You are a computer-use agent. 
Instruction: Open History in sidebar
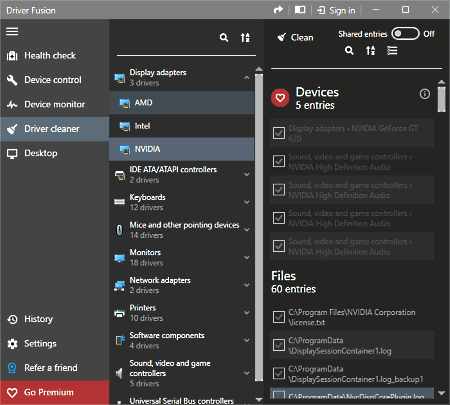coord(54,319)
